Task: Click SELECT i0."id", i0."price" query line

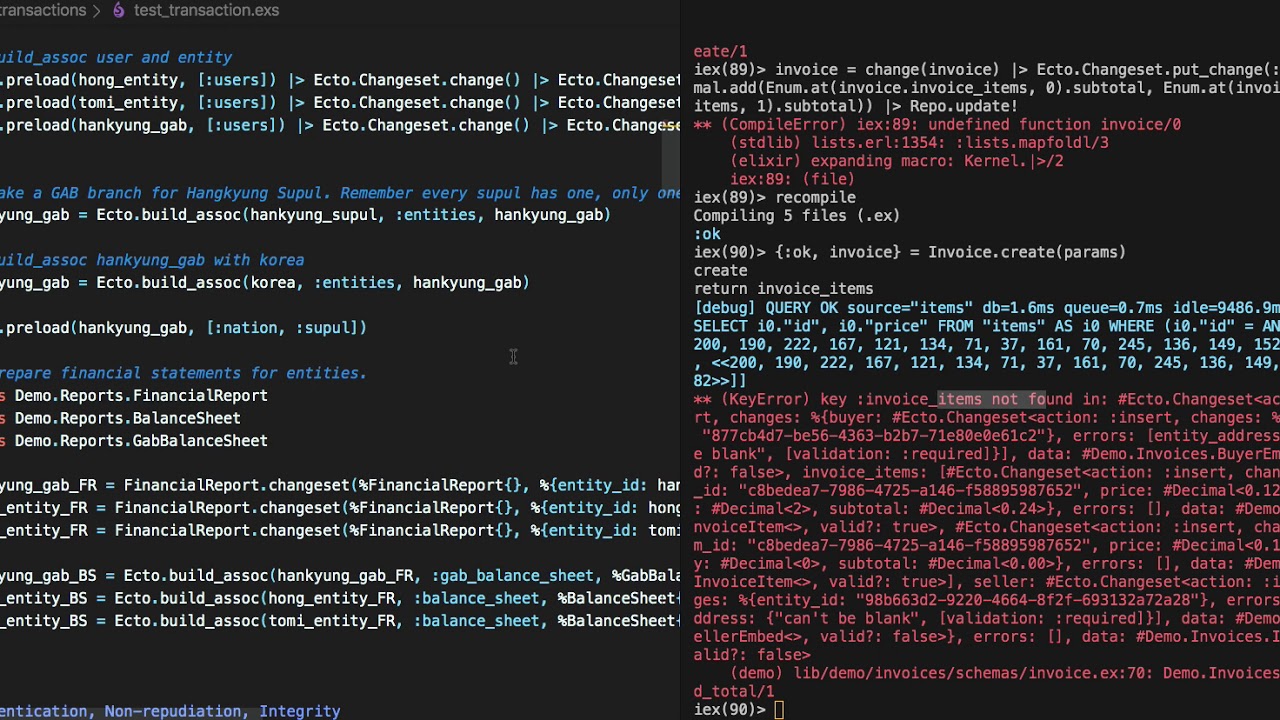Action: [987, 326]
